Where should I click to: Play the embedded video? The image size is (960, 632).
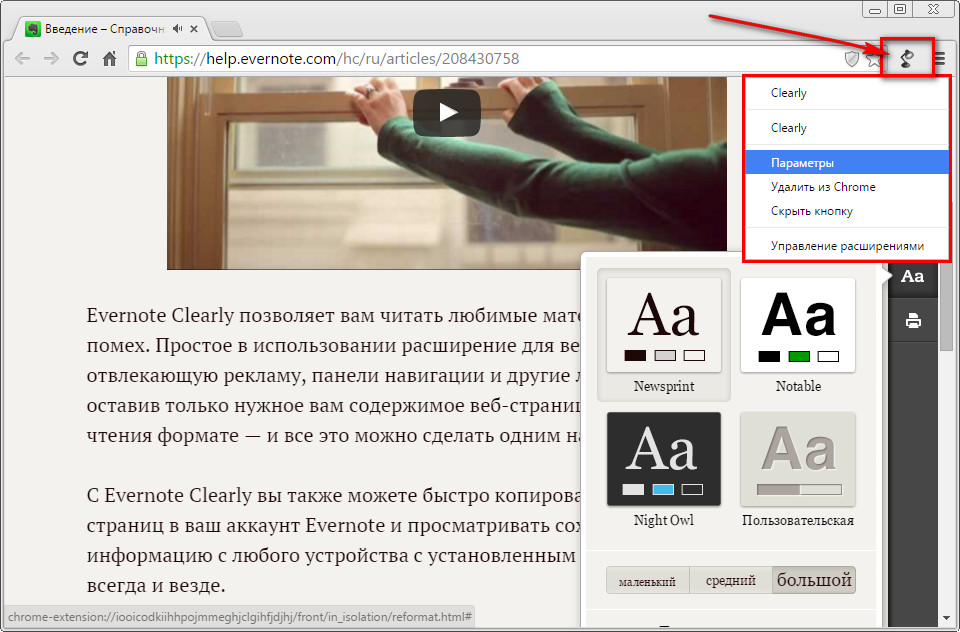click(446, 113)
